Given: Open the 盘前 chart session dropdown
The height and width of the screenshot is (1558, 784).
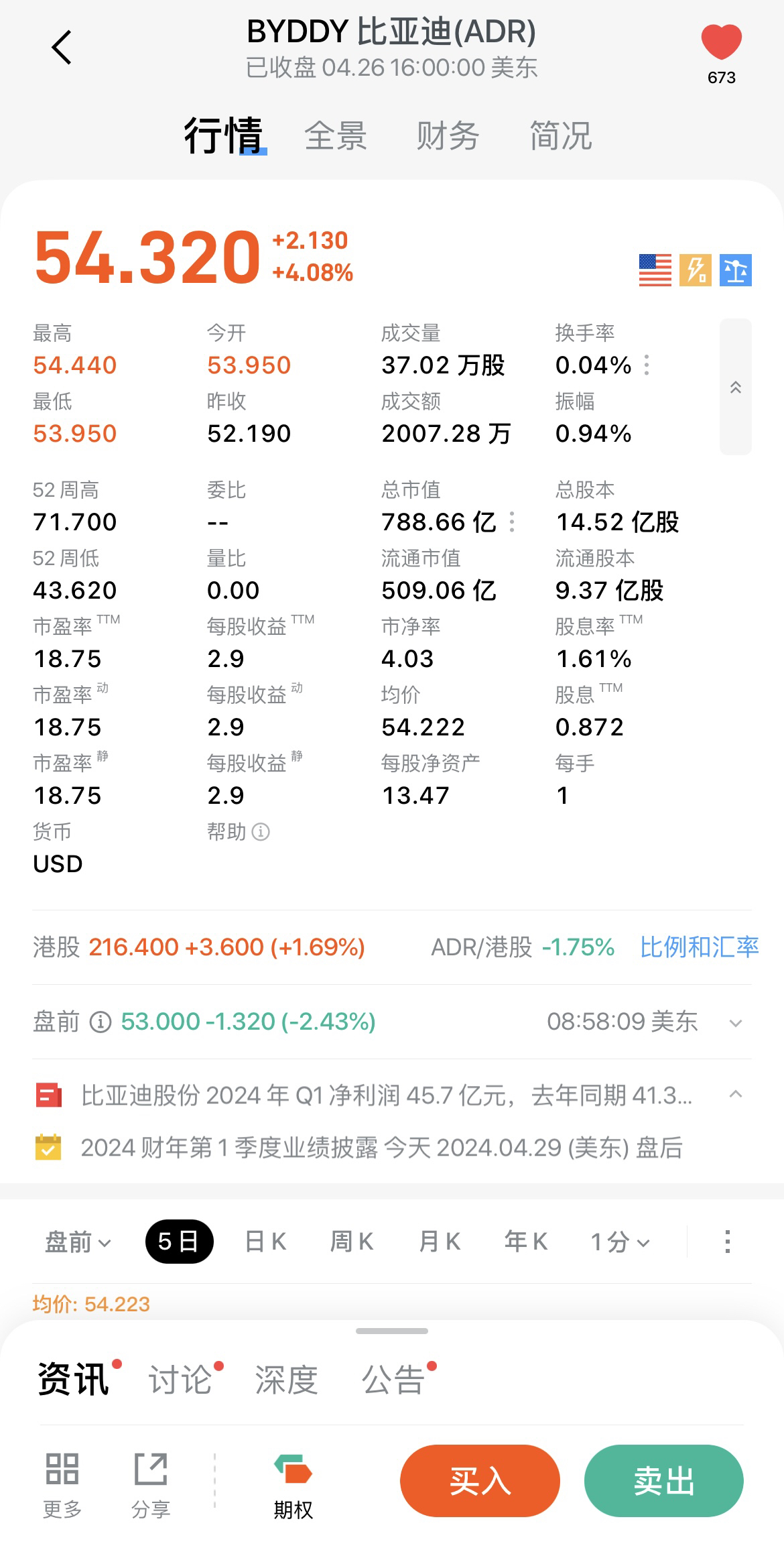Looking at the screenshot, I should tap(78, 1242).
